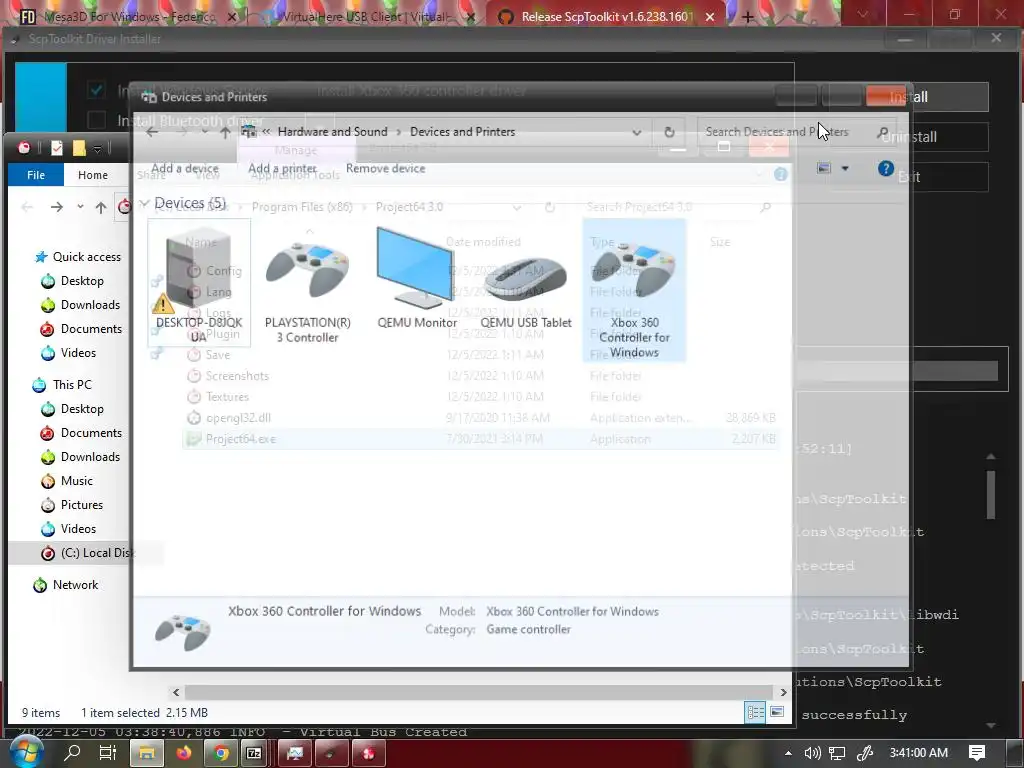The height and width of the screenshot is (768, 1024).
Task: Click the properties icon in File Explorer title bar
Action: click(x=57, y=148)
